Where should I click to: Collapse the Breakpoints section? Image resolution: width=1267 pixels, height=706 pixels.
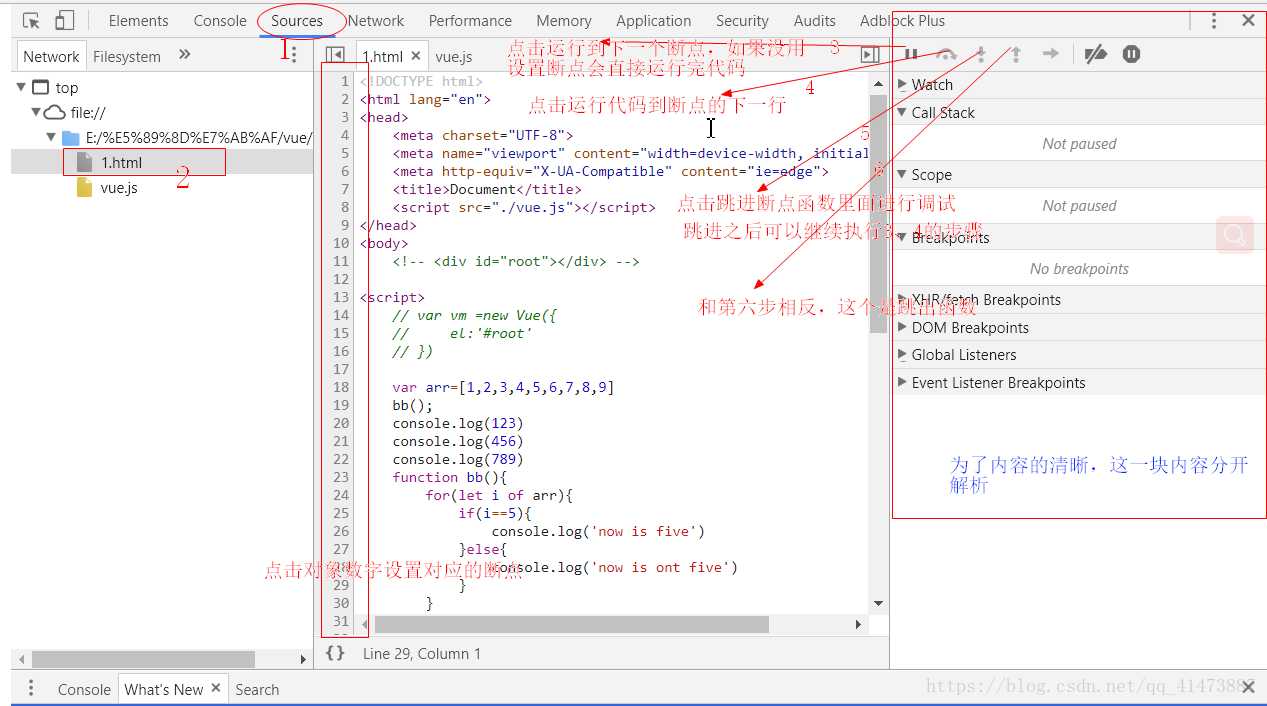click(x=902, y=237)
